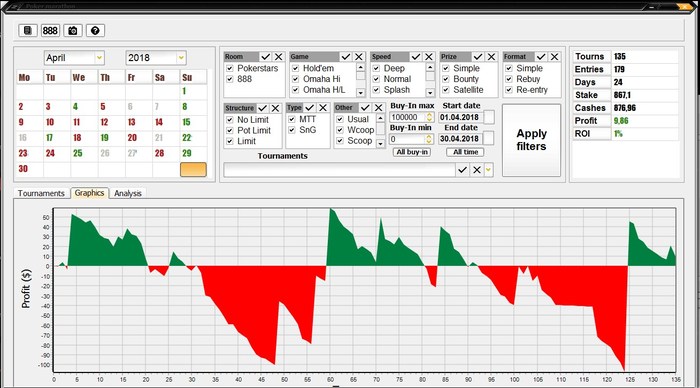Click the Game list down arrow
This screenshot has width=700, height=388.
pyautogui.click(x=360, y=92)
